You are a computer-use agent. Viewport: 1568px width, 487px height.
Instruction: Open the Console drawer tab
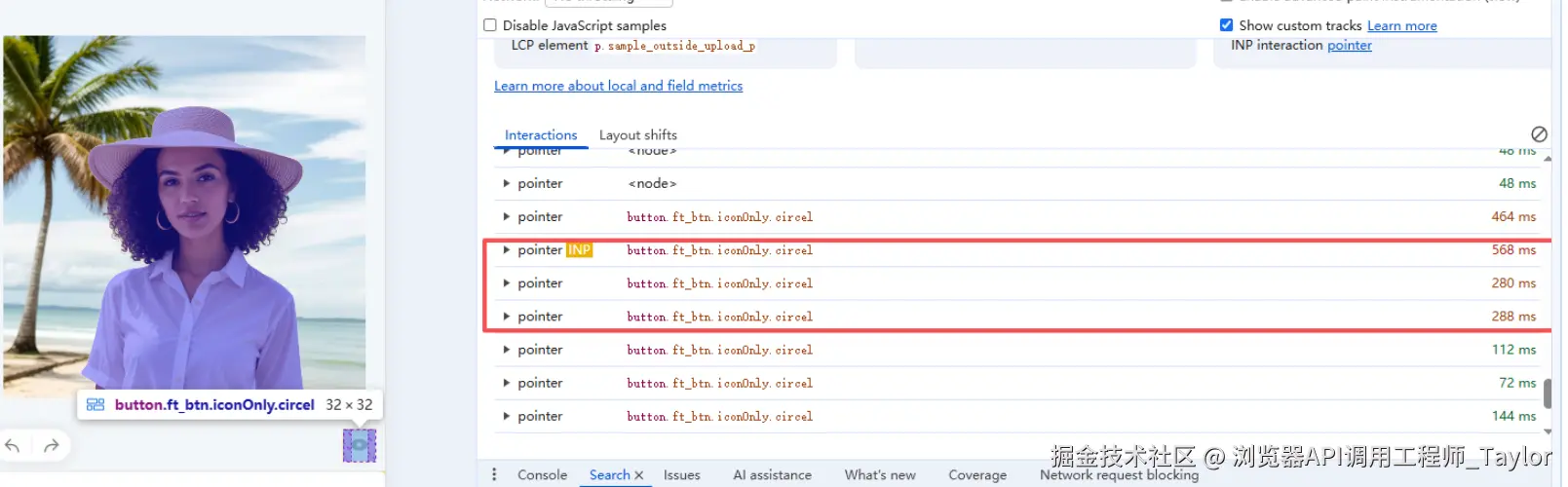(x=543, y=475)
